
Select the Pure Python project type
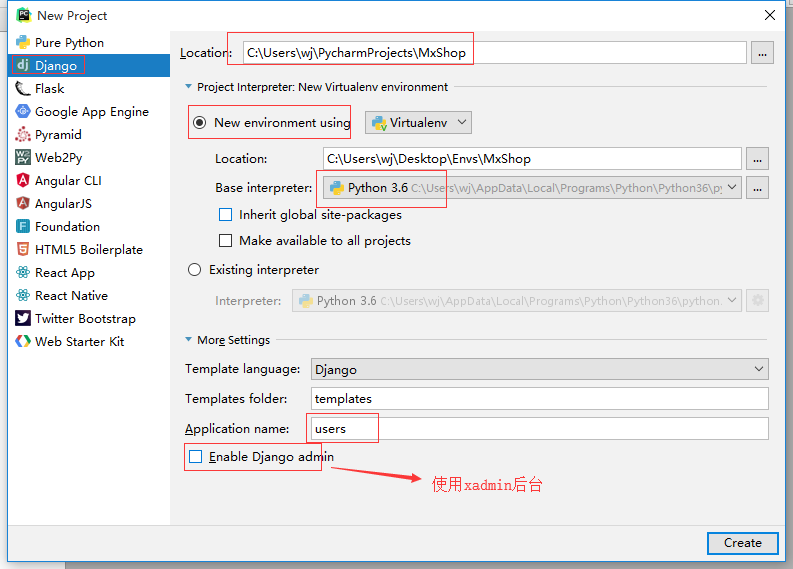click(x=89, y=42)
